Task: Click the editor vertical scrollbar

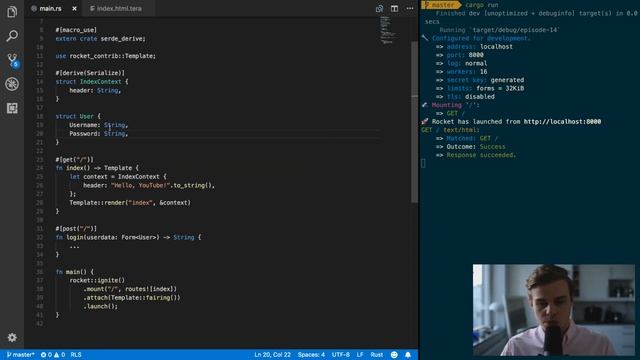Action: pos(414,122)
